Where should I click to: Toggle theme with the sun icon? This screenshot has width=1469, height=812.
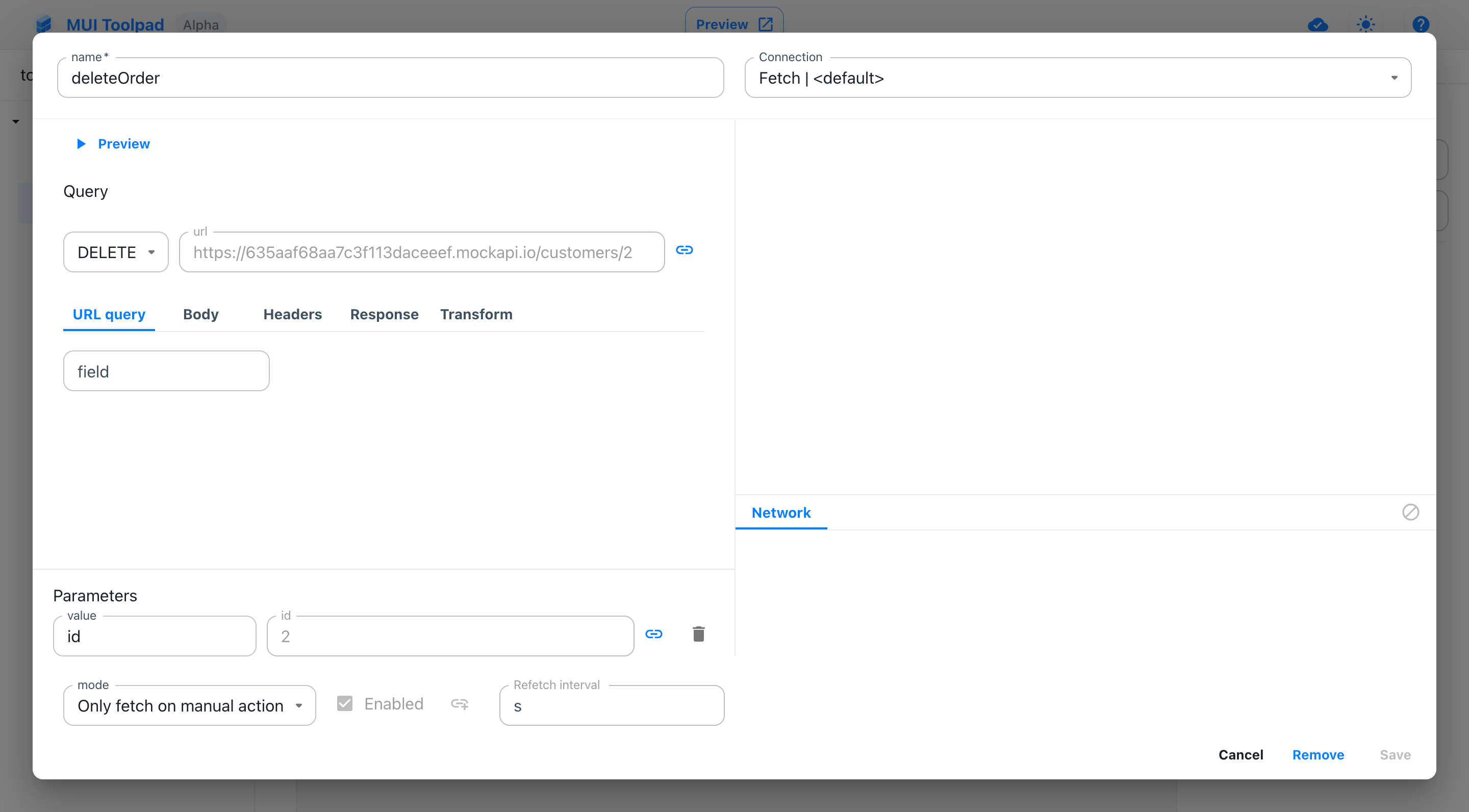(1366, 24)
